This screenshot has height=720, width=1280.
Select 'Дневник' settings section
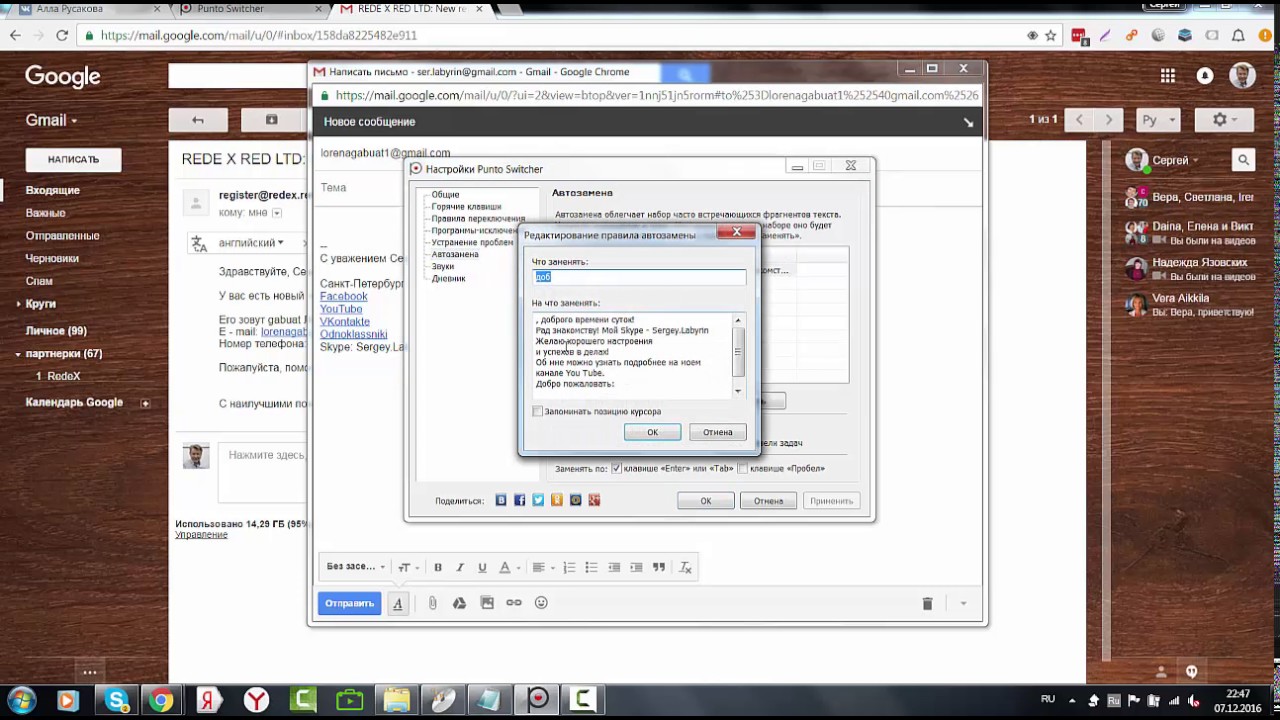pos(448,279)
